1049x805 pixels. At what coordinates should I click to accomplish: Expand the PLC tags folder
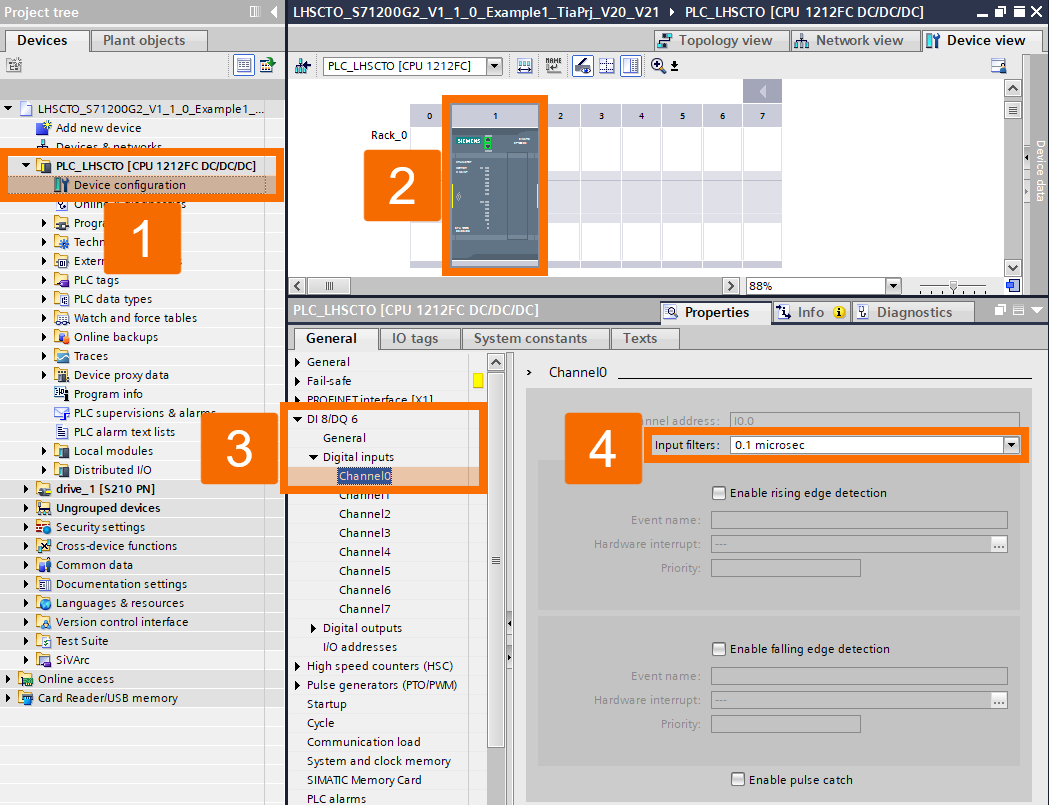click(44, 280)
